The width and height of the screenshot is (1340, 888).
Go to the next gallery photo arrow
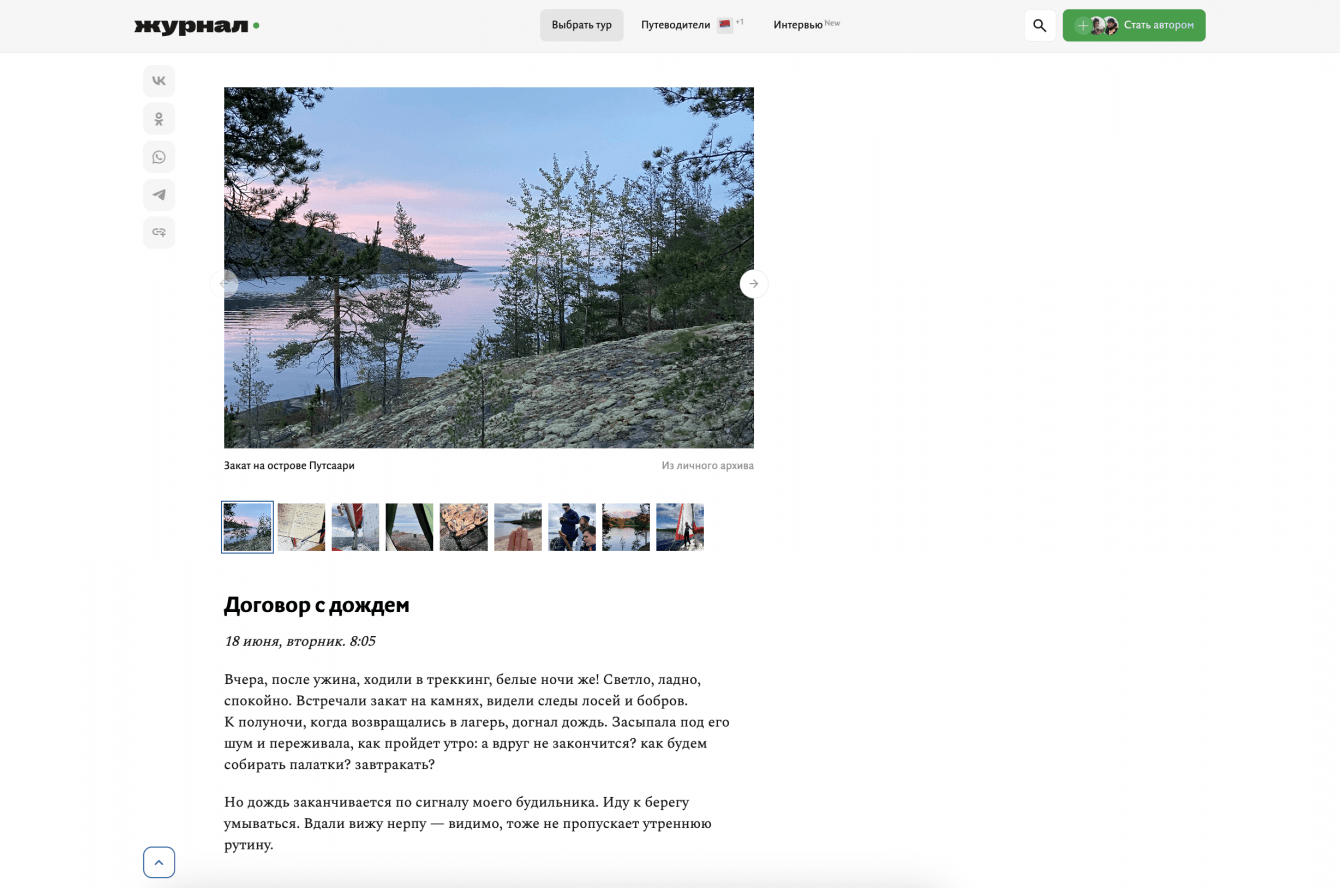coord(754,284)
